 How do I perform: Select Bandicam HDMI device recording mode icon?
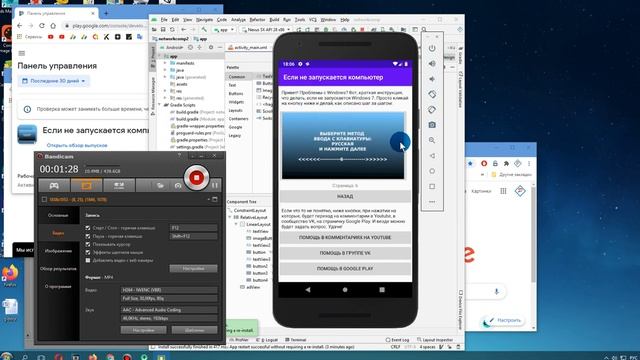point(119,185)
